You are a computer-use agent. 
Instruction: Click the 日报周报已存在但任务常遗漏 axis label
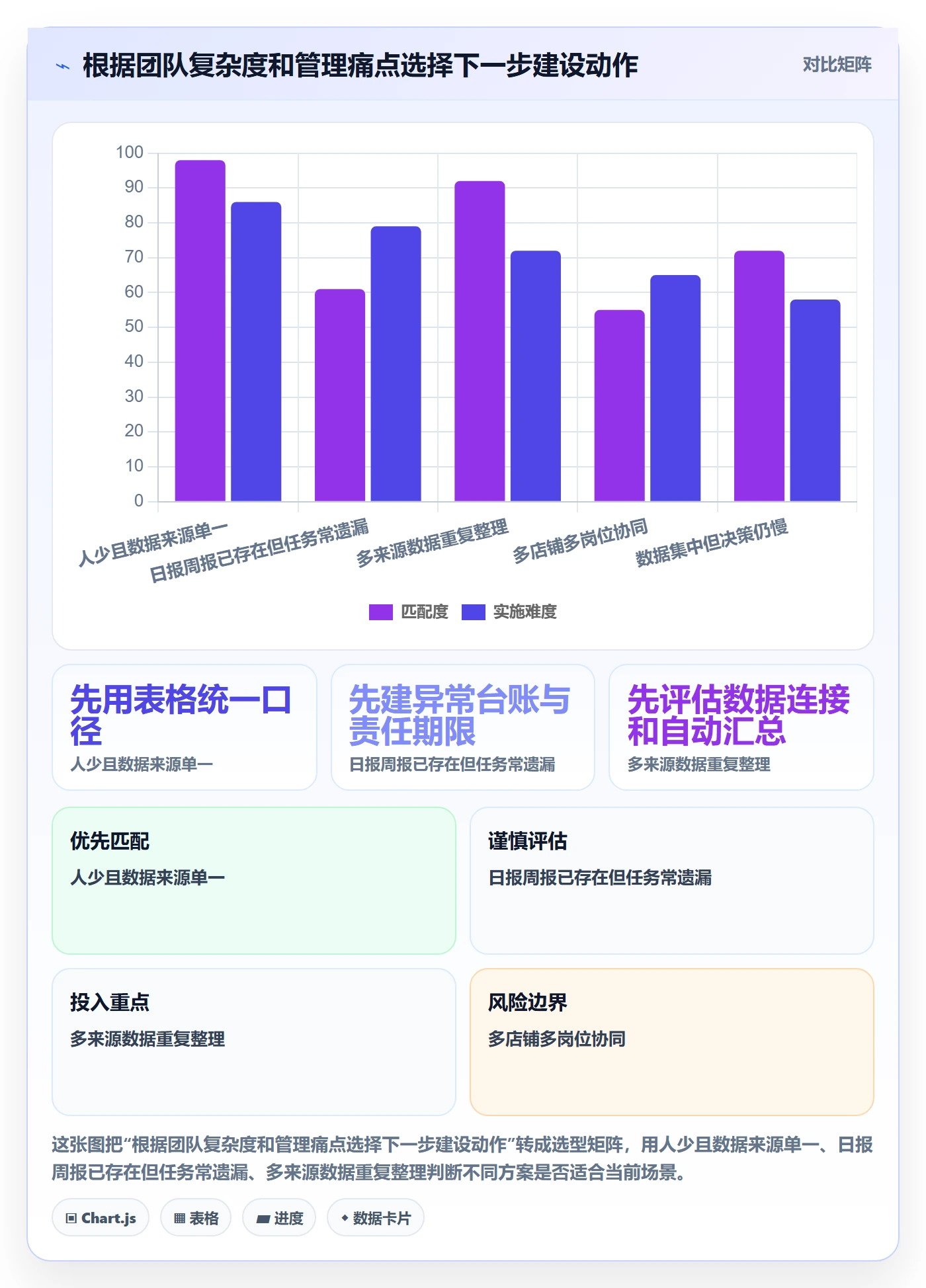[x=259, y=551]
